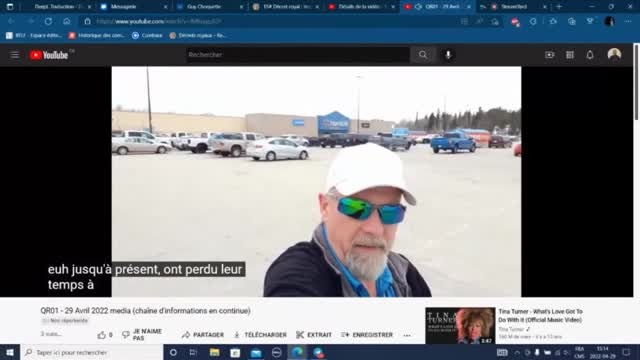The image size is (640, 360).
Task: Open the Tina Turner What's Love title link
Action: pyautogui.click(x=540, y=316)
